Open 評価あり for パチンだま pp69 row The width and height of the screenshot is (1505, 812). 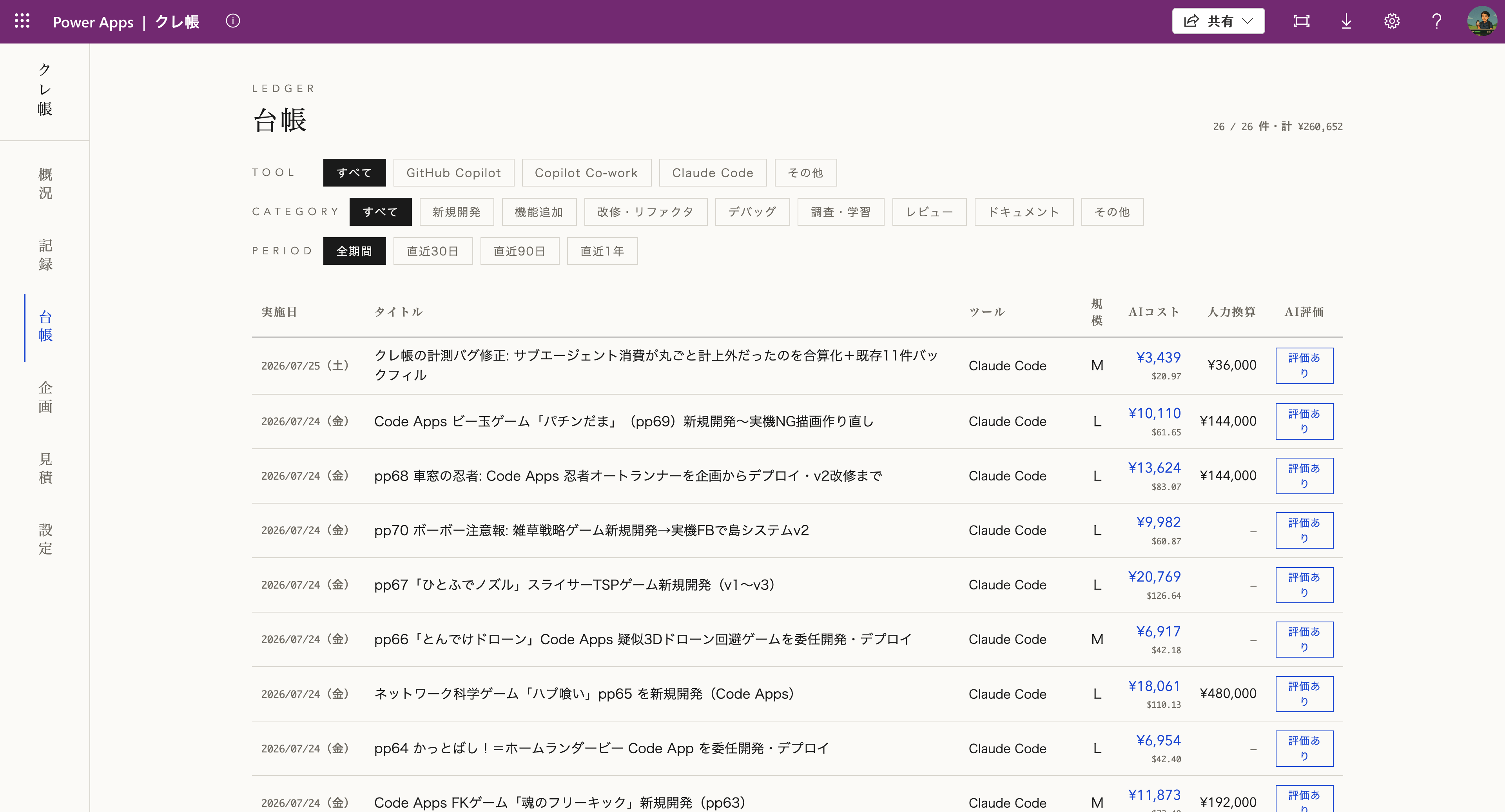(1304, 421)
